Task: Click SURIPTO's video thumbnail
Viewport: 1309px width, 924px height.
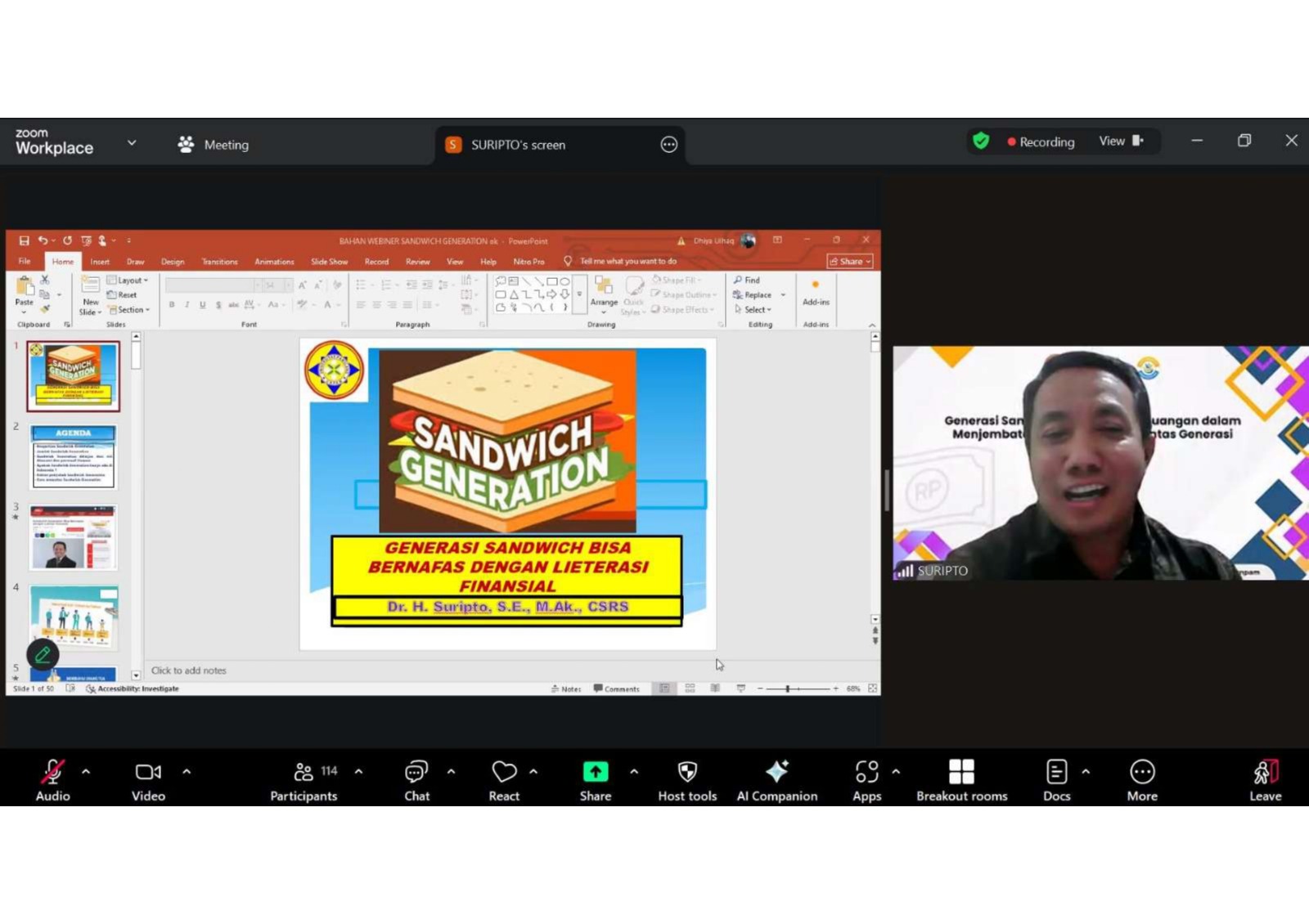Action: pos(1100,463)
